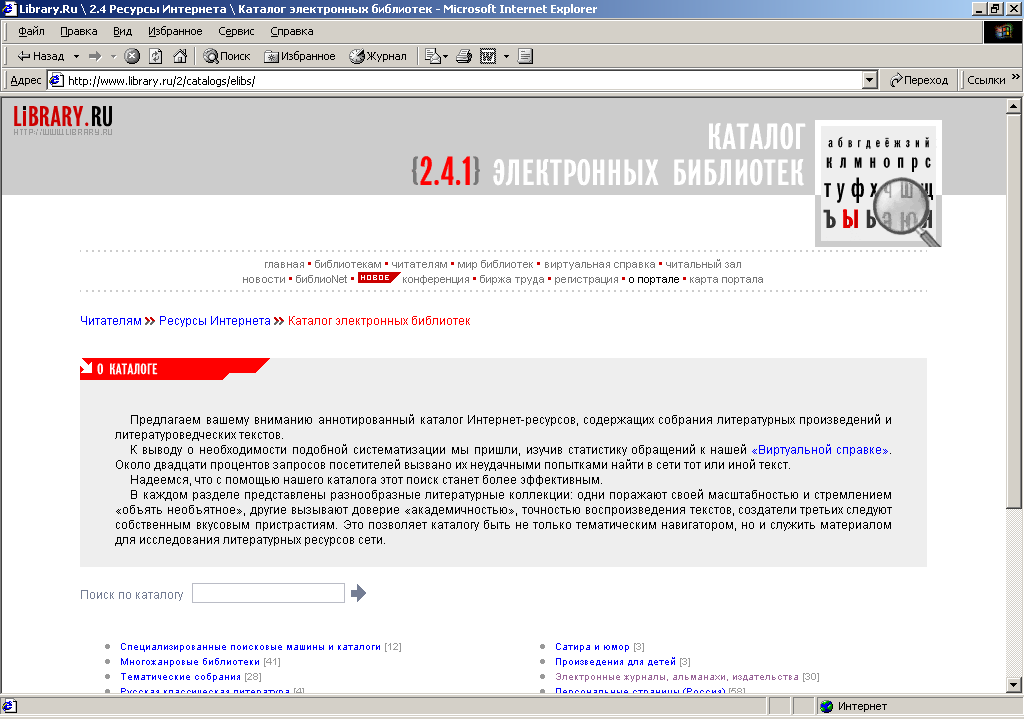
Task: Click the Forward arrow button
Action: tap(95, 56)
